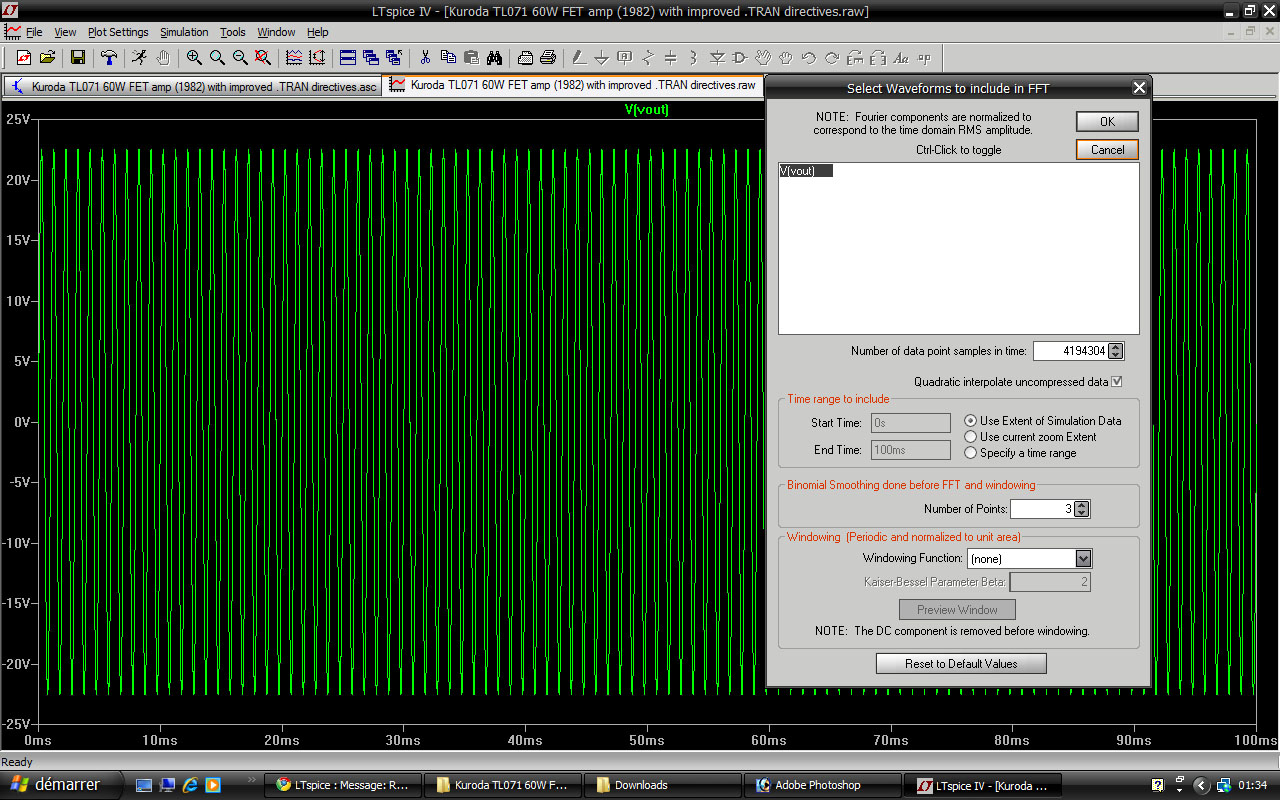Open the Downloads taskbar item

(x=662, y=785)
